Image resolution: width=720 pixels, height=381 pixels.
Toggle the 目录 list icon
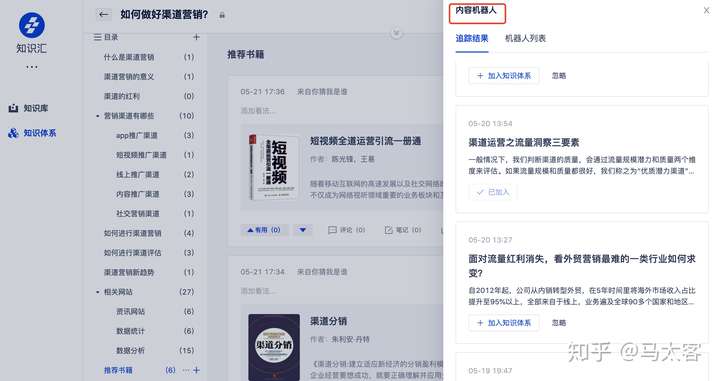click(x=98, y=37)
